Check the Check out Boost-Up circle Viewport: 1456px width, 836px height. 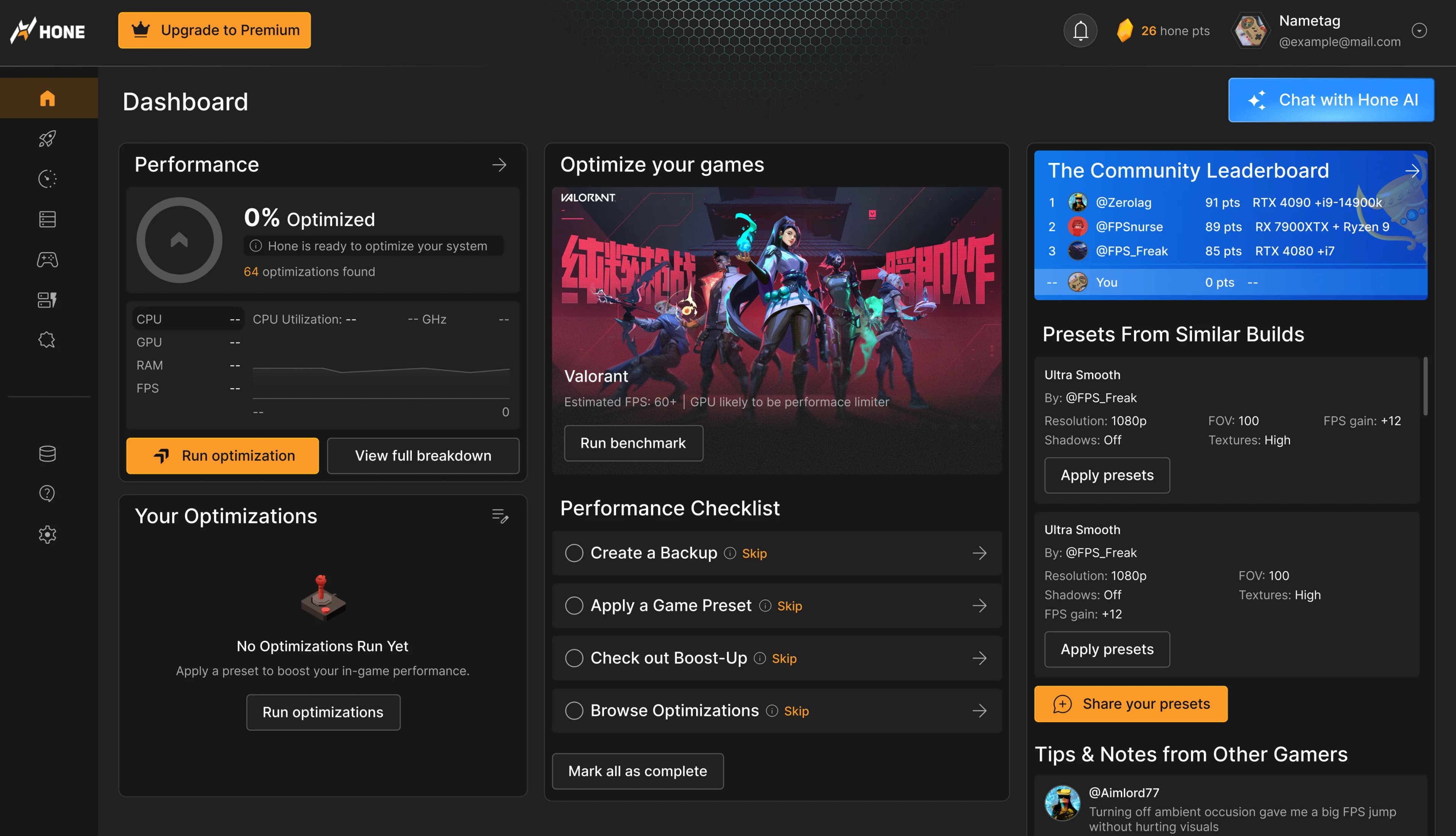[x=574, y=658]
